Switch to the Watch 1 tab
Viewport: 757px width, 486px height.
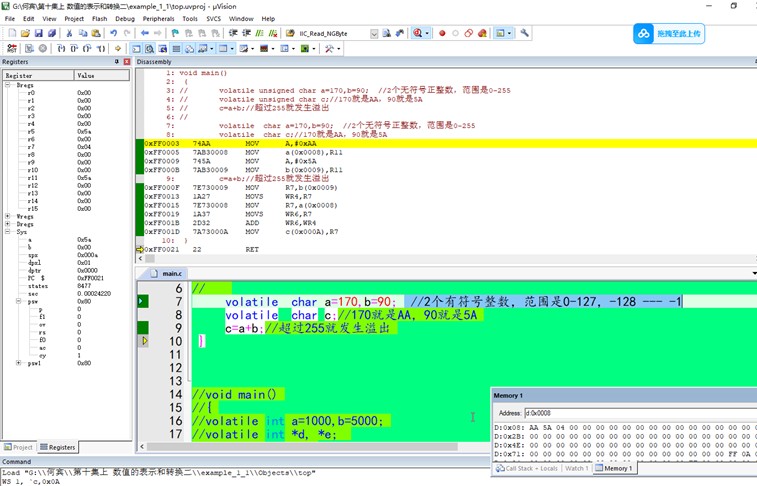point(576,468)
